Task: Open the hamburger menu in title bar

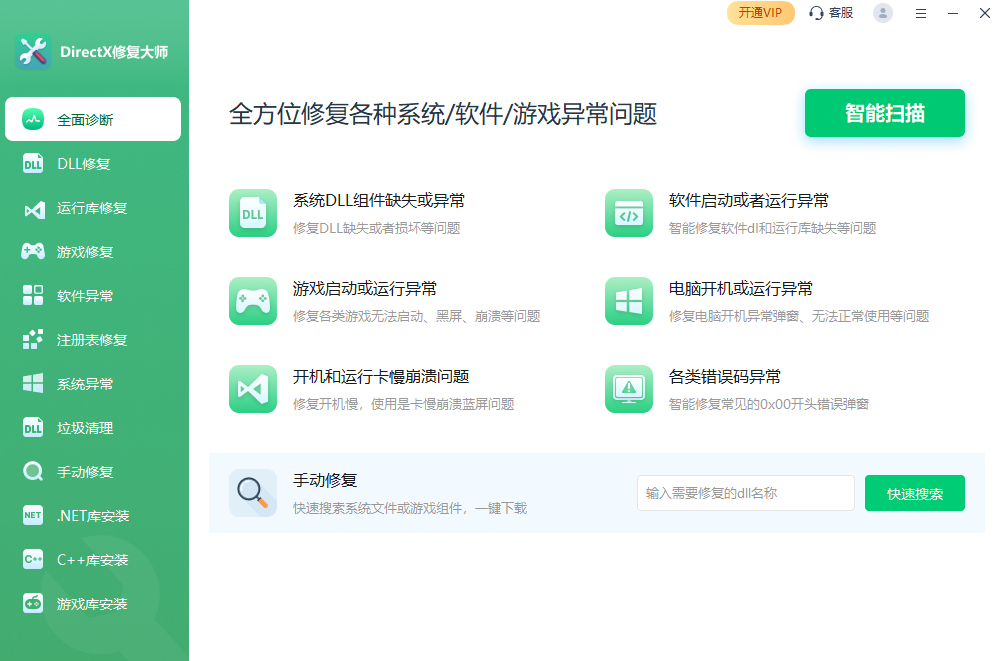Action: pos(921,13)
